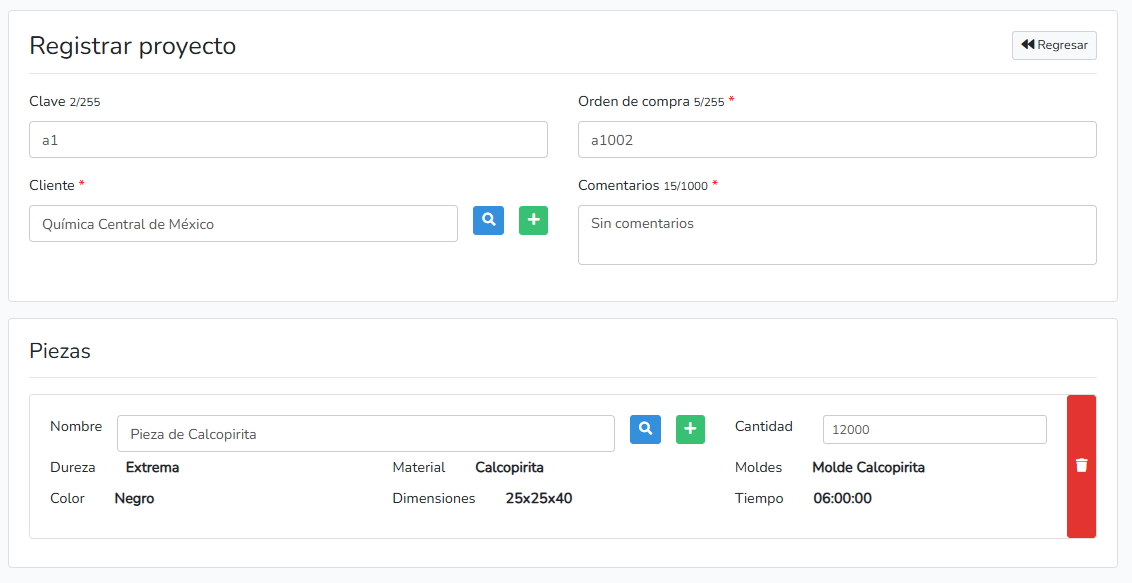Click the Piezas section title

click(x=62, y=351)
